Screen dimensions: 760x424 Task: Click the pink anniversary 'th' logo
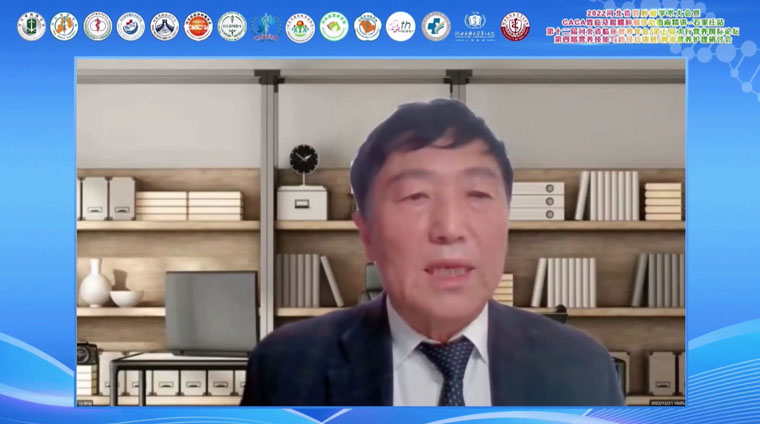[400, 26]
